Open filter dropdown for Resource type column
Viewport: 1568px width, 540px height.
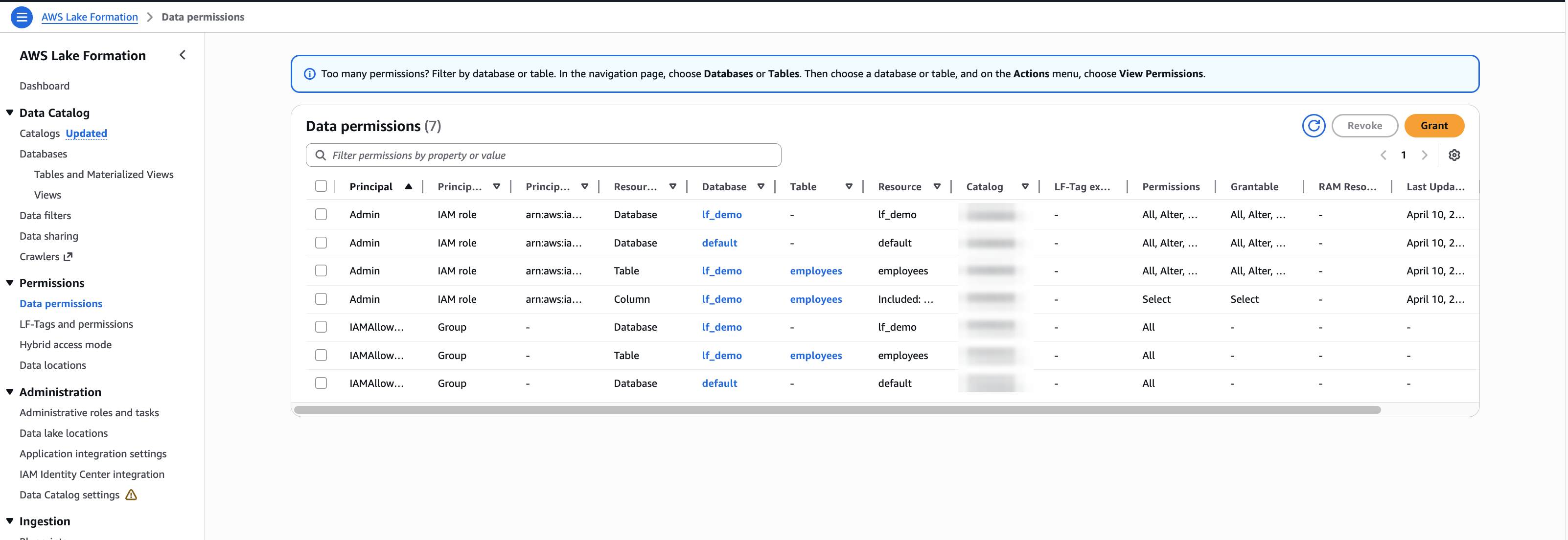[x=672, y=187]
